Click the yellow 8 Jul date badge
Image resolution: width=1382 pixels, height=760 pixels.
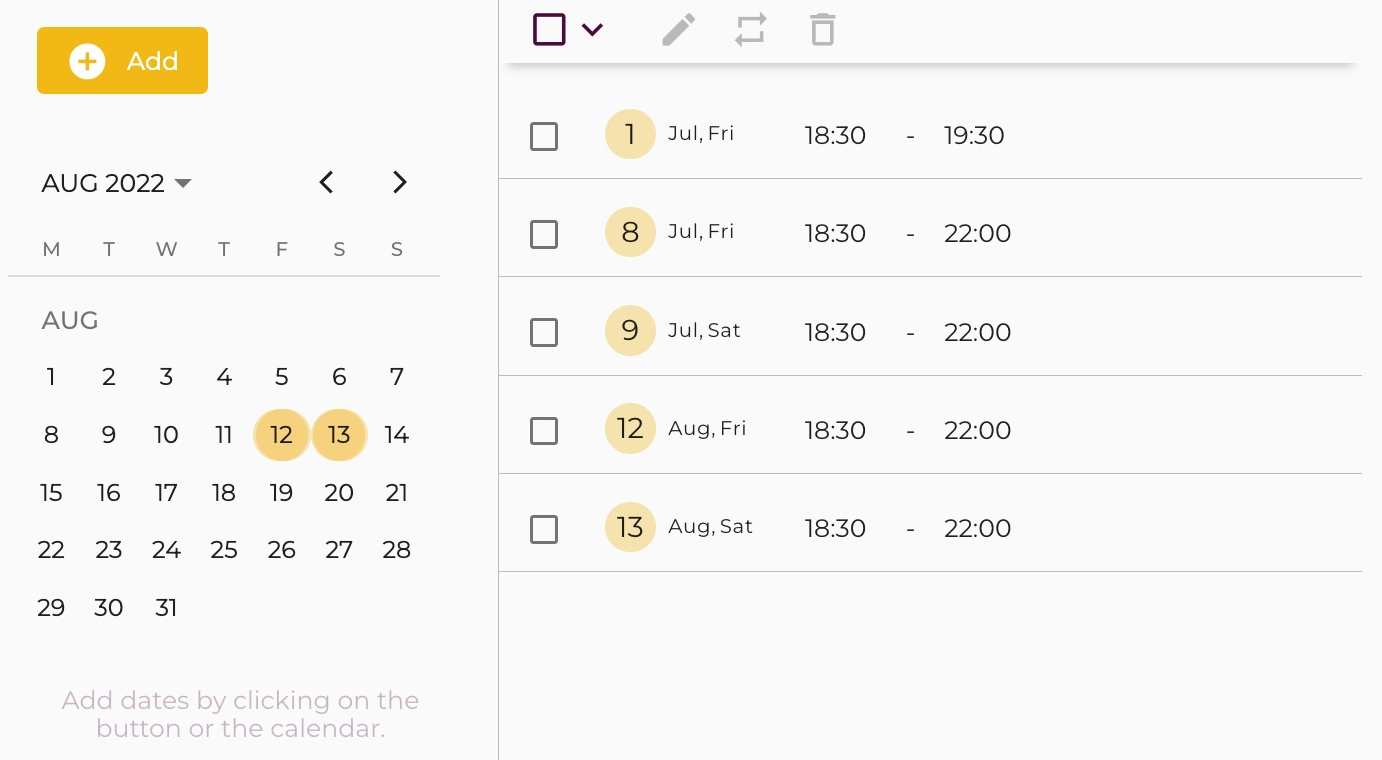(x=630, y=232)
